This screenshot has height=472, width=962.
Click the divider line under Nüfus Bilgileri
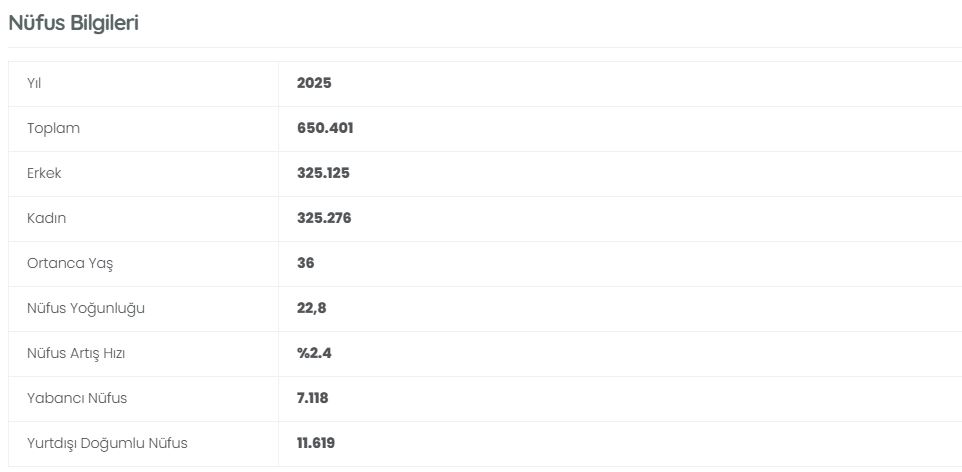point(480,47)
